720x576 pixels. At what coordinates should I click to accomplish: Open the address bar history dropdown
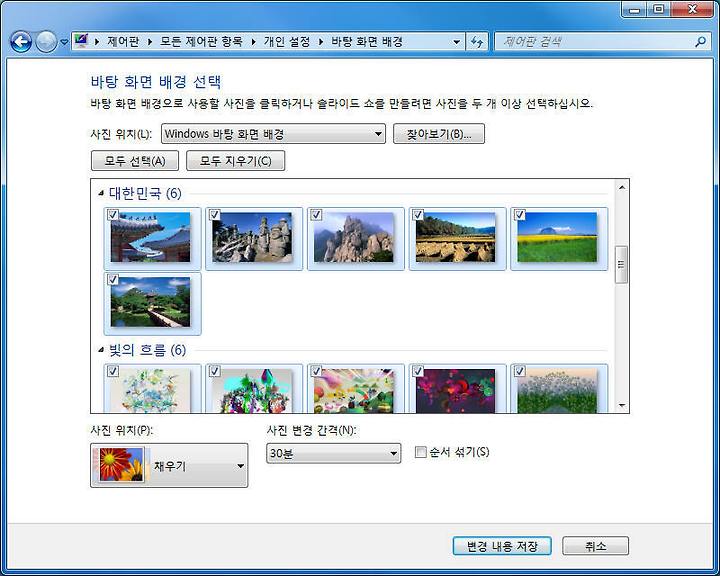click(x=456, y=42)
